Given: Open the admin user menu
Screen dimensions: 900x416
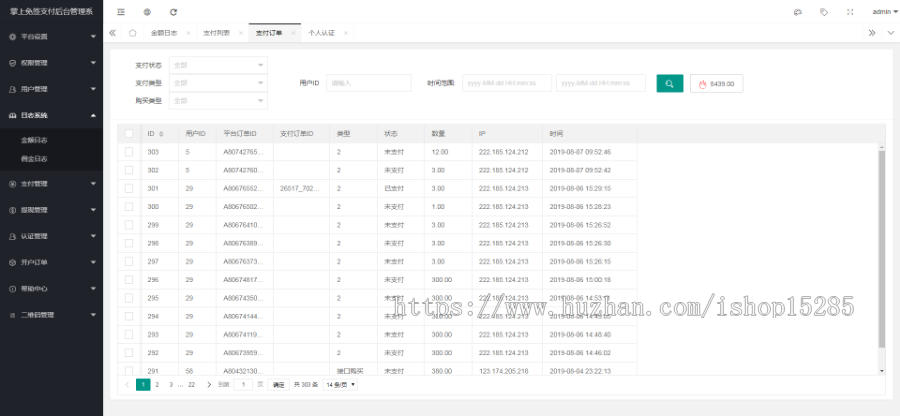Looking at the screenshot, I should (885, 11).
